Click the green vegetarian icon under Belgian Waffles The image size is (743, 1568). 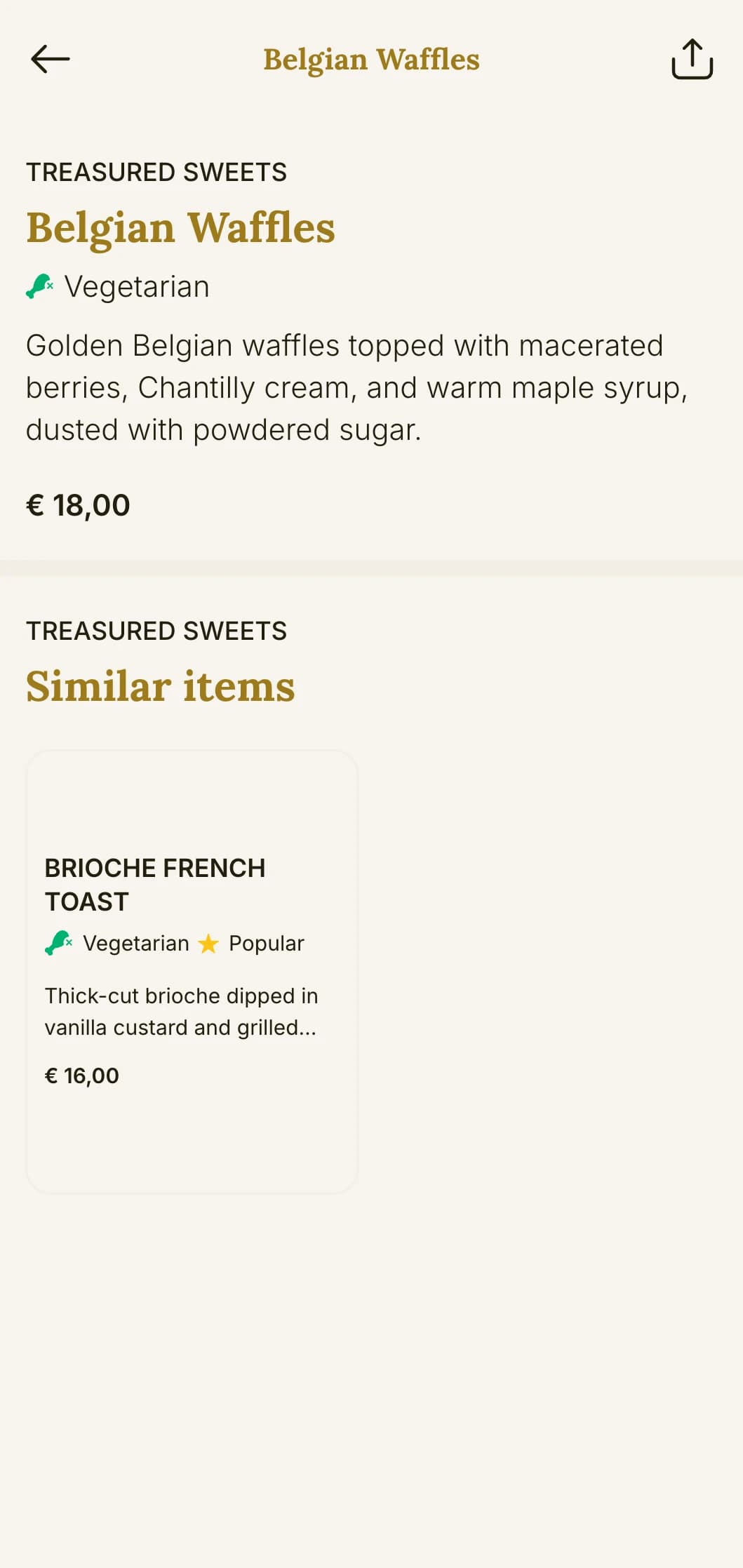[40, 286]
